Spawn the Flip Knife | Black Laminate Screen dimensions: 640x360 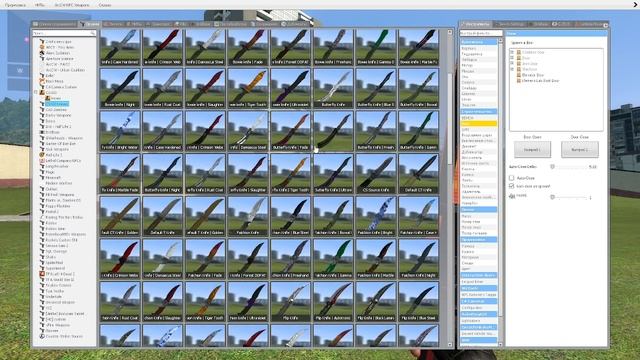[x=376, y=302]
